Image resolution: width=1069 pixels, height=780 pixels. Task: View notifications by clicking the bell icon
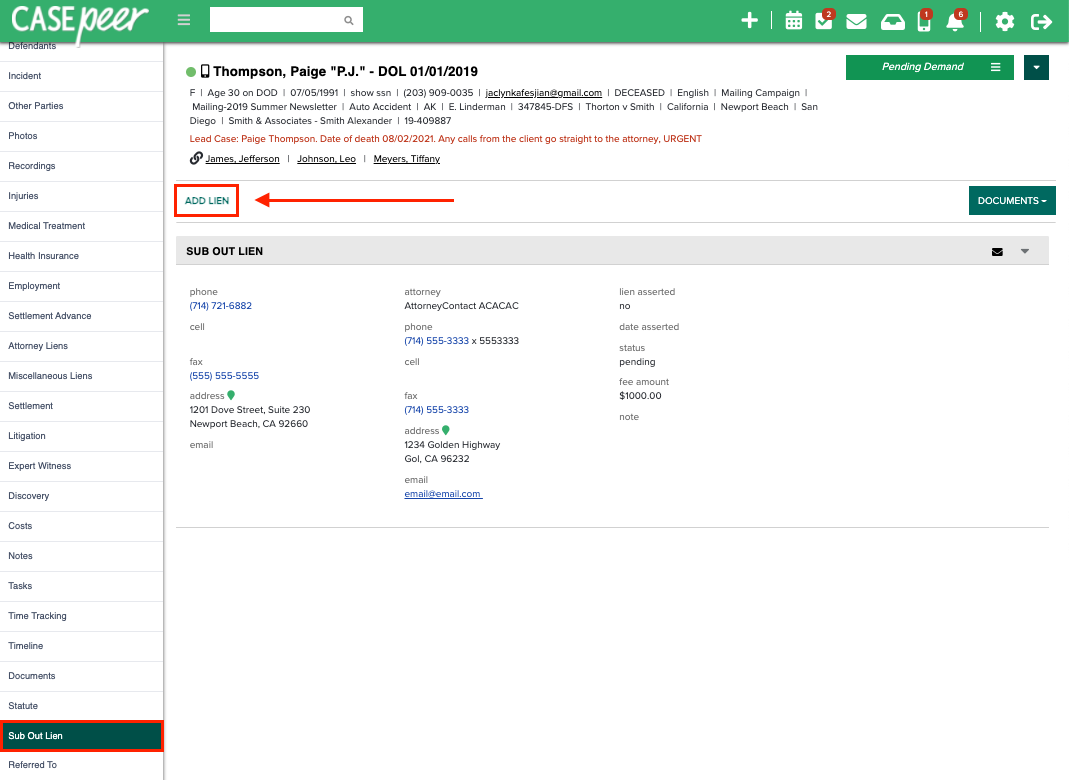(955, 19)
